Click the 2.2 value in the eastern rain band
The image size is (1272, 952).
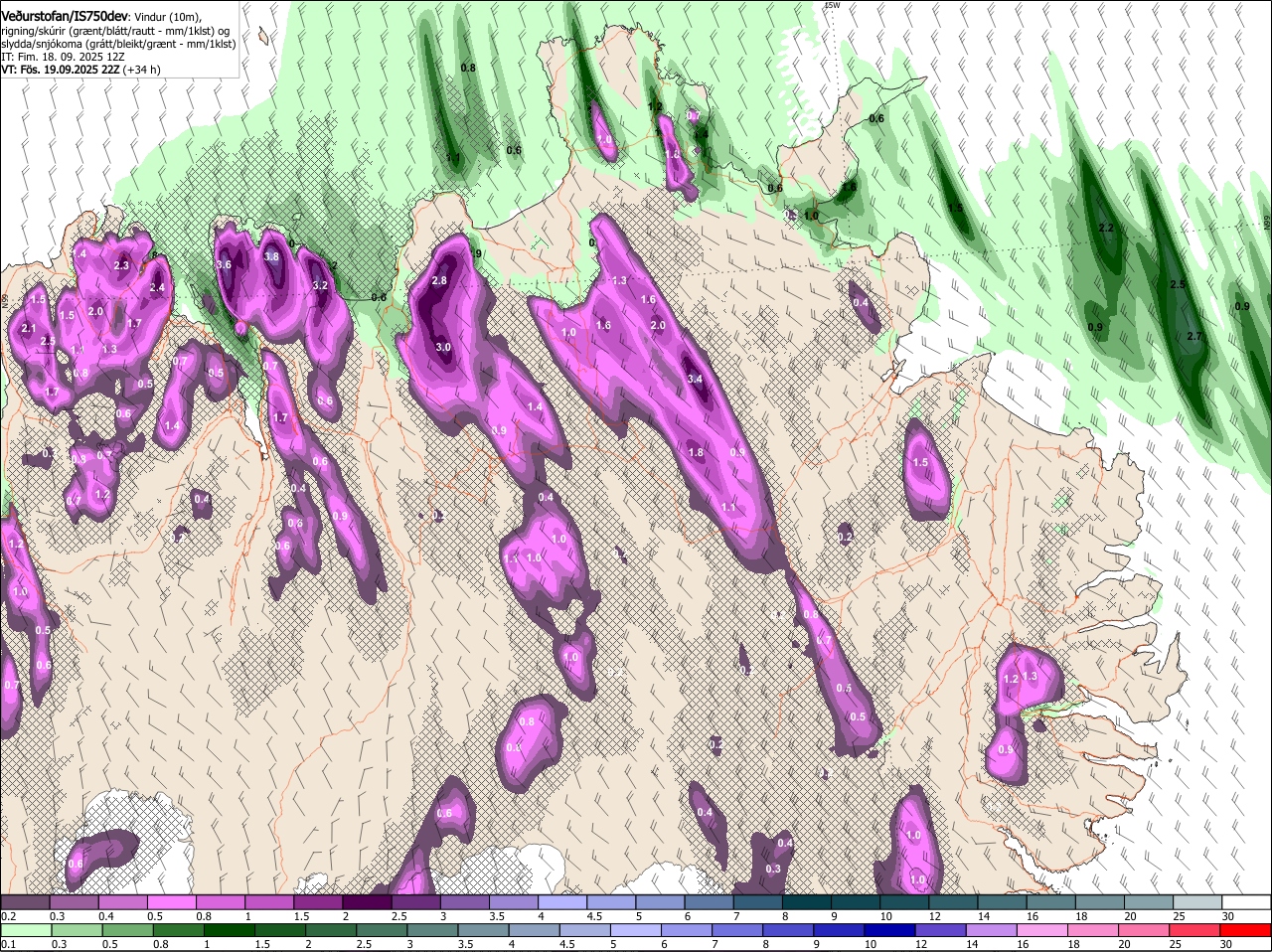1106,228
